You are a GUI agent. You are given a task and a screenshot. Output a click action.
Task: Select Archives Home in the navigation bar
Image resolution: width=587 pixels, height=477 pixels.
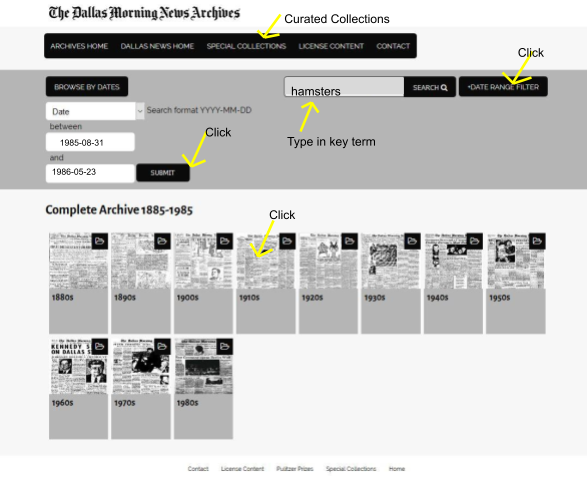coord(79,46)
